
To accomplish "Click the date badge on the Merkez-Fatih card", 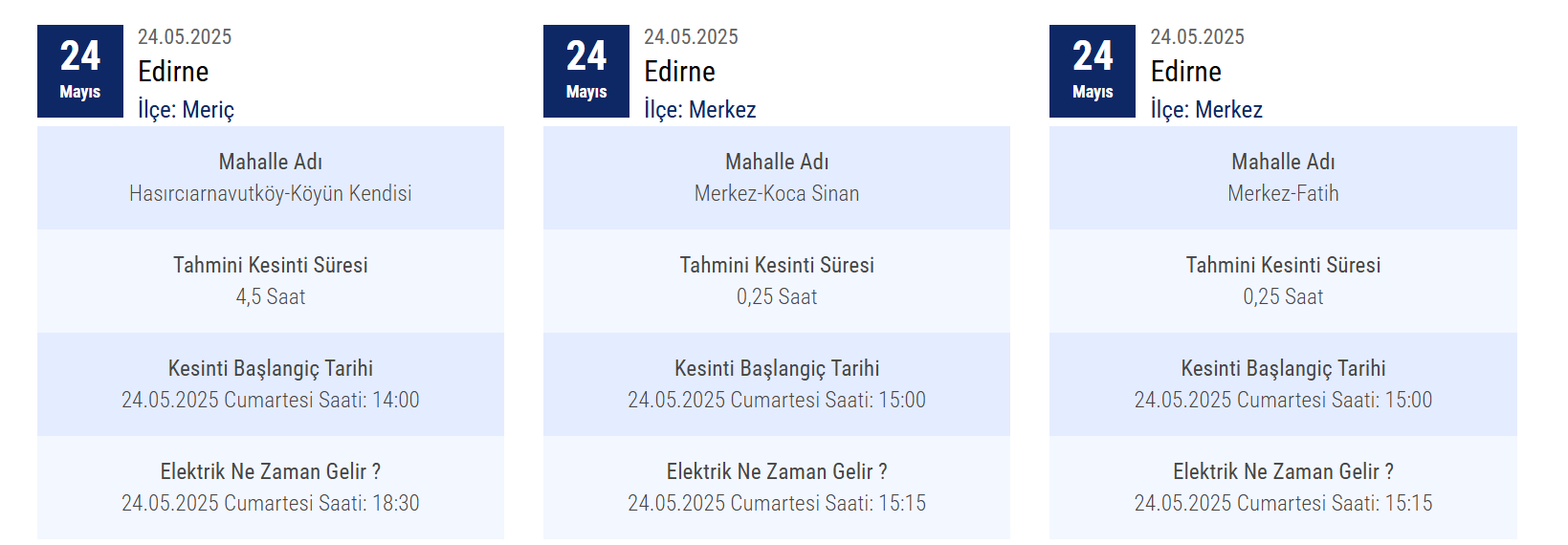I will [1093, 71].
